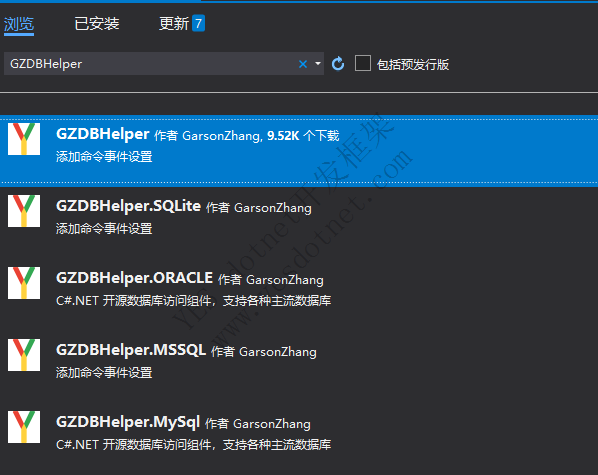Click the GZDBHelper.MySql package icon
The height and width of the screenshot is (475, 598).
[24, 427]
